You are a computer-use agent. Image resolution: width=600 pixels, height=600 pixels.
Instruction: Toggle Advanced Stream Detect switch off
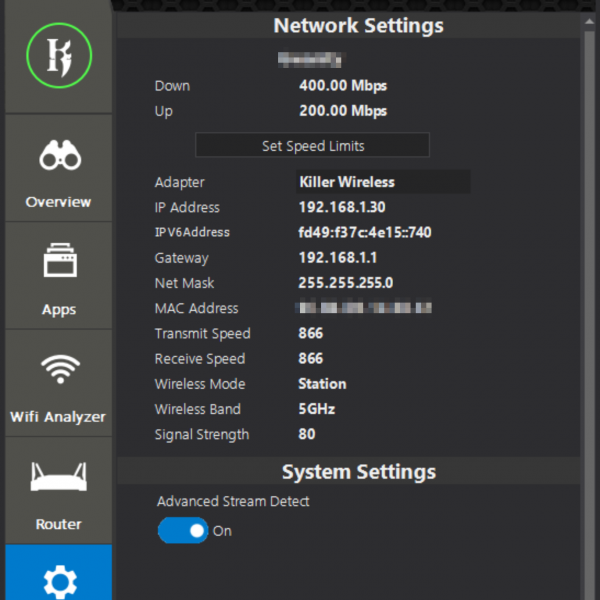183,531
